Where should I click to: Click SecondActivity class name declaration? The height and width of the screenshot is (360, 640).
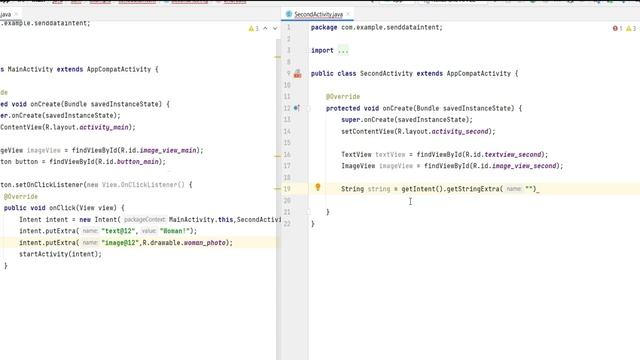point(386,74)
